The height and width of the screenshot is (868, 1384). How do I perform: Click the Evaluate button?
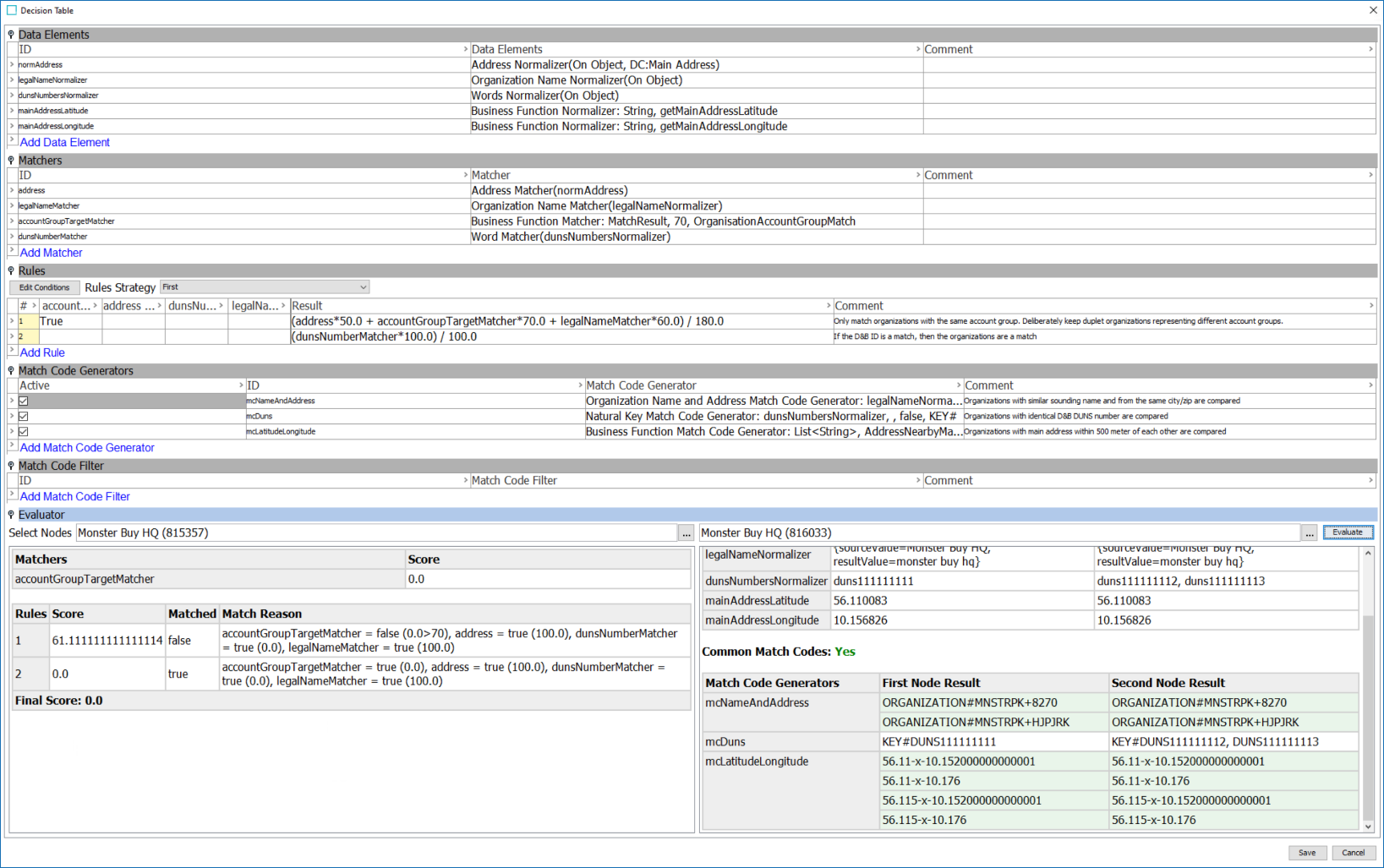pyautogui.click(x=1347, y=532)
